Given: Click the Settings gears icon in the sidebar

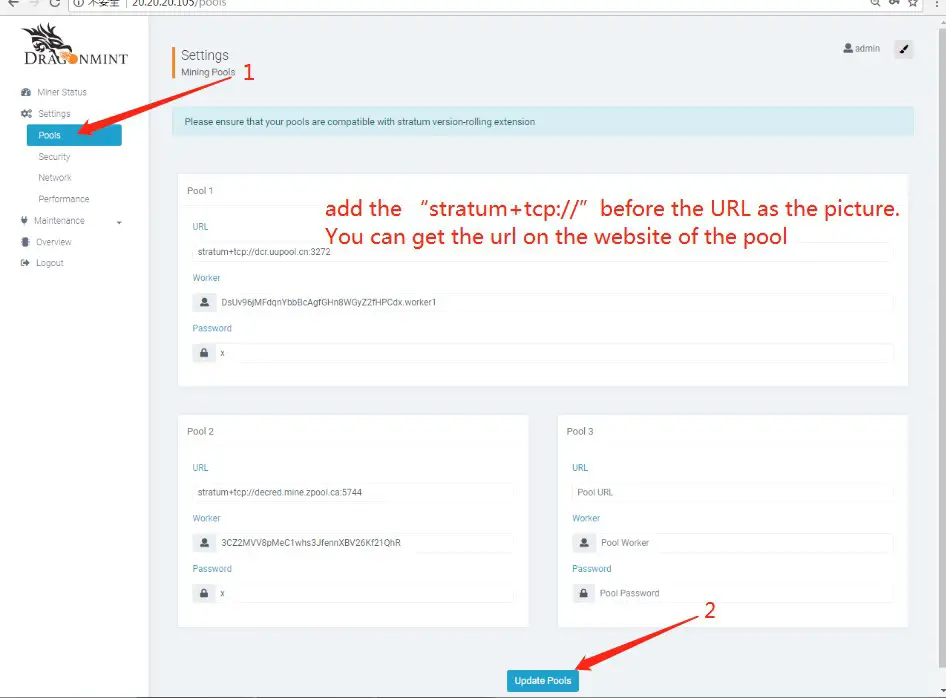Looking at the screenshot, I should 24,113.
